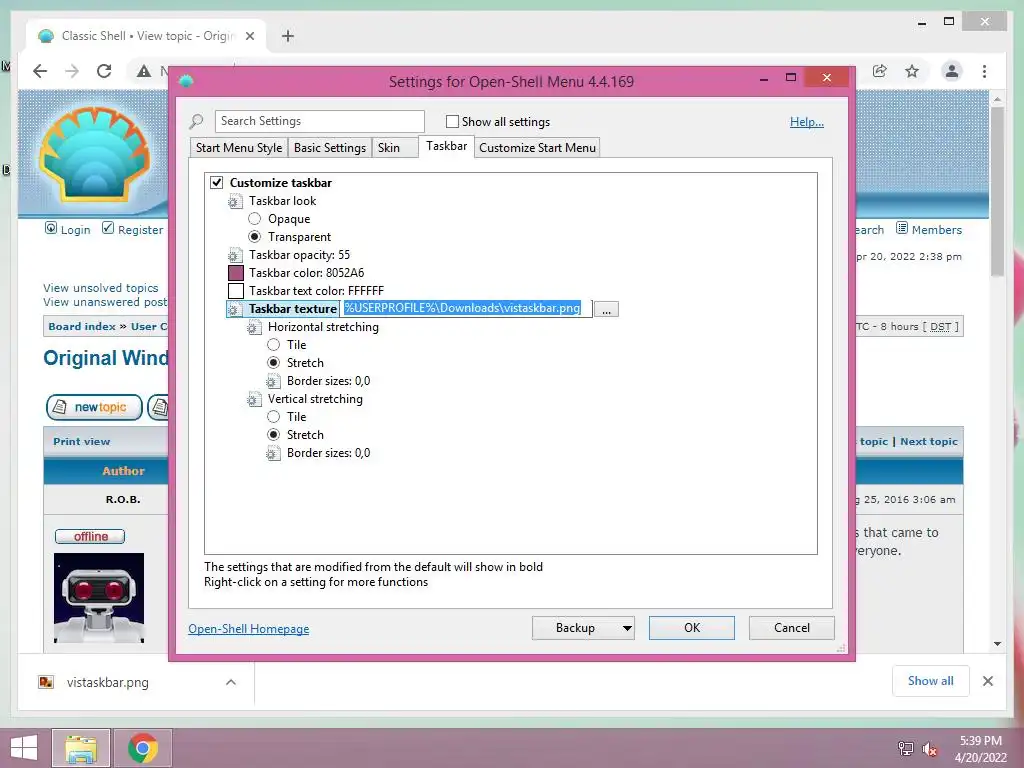The height and width of the screenshot is (768, 1024).
Task: Uncheck the Customize taskbar checkbox
Action: point(216,183)
